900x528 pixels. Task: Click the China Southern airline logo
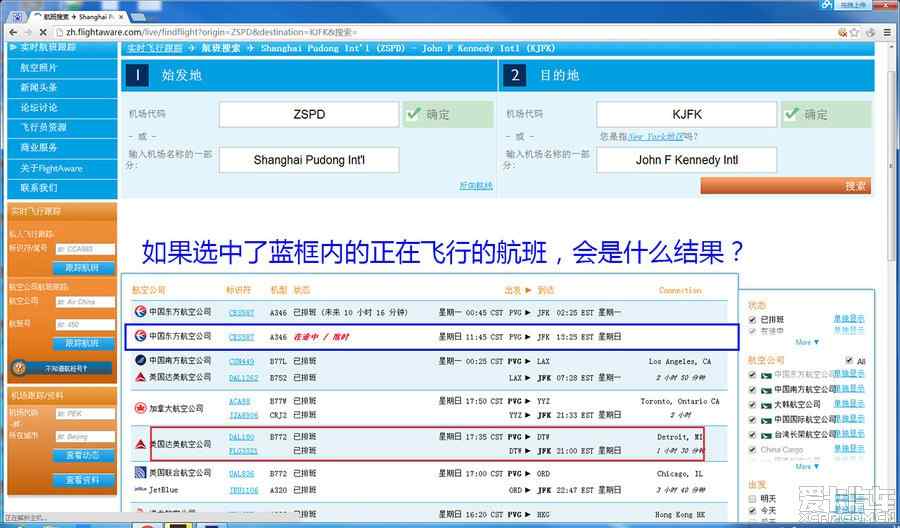pyautogui.click(x=141, y=360)
